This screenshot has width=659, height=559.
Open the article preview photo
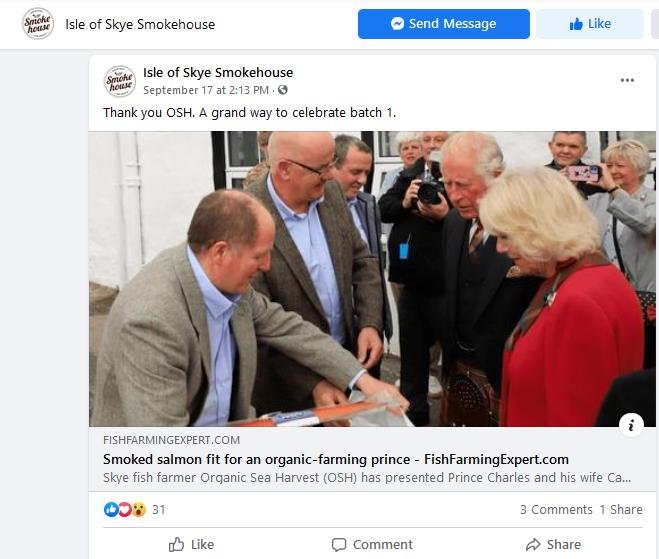click(x=372, y=279)
